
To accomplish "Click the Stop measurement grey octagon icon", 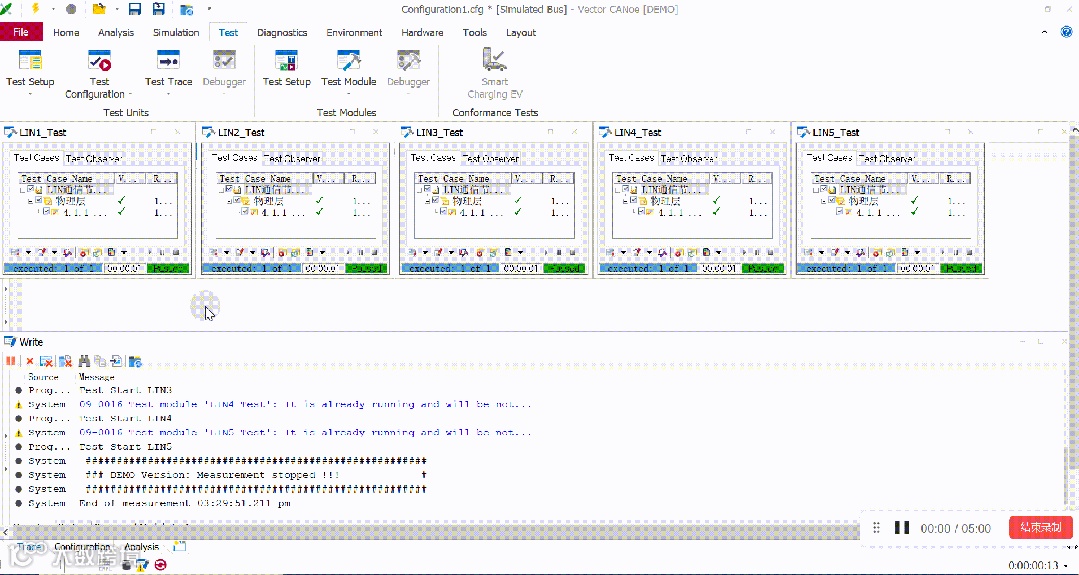I will tap(71, 10).
